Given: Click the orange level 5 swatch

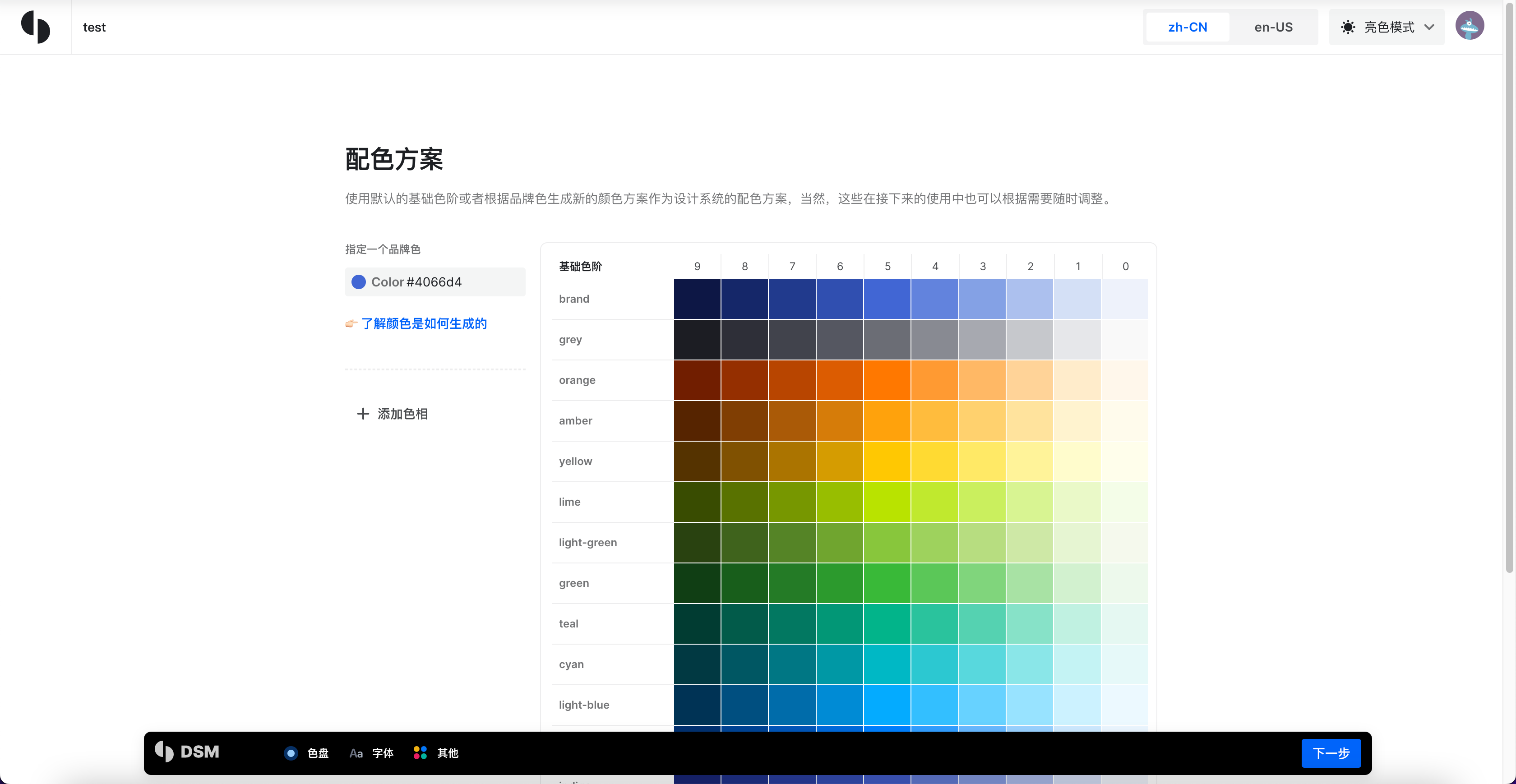Looking at the screenshot, I should click(x=887, y=380).
